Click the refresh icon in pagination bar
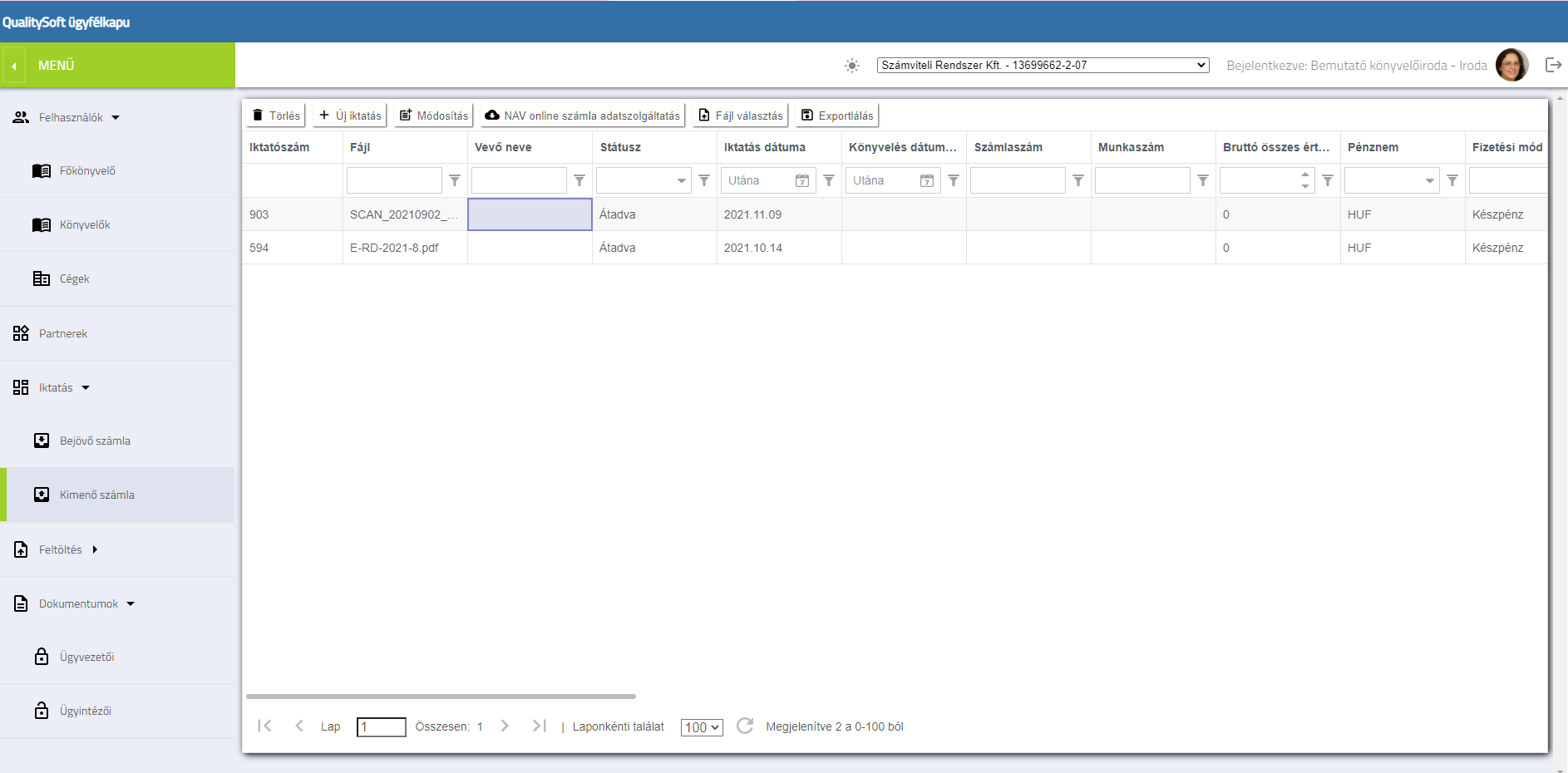 [x=745, y=726]
